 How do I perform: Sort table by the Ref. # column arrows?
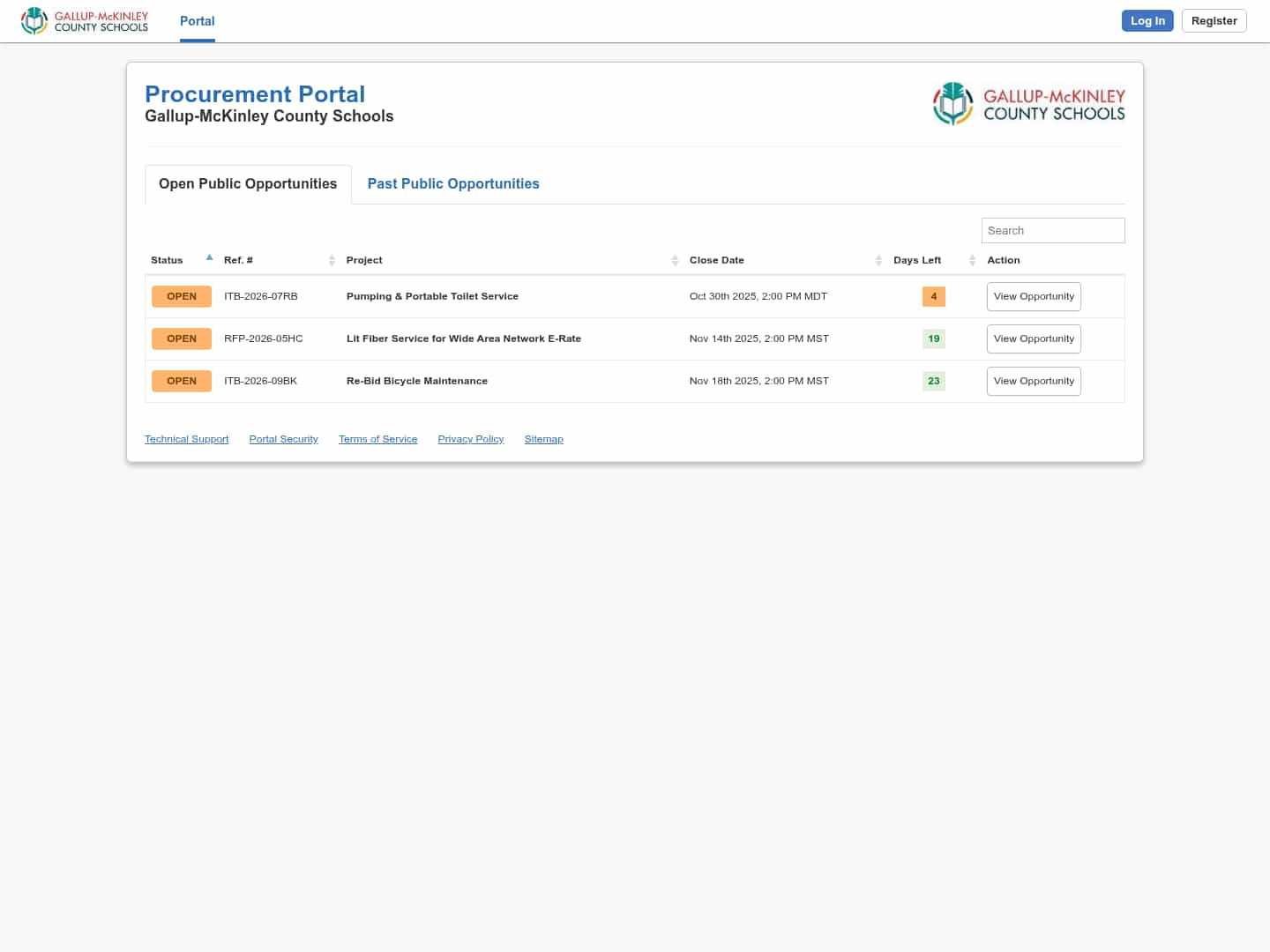click(x=332, y=260)
